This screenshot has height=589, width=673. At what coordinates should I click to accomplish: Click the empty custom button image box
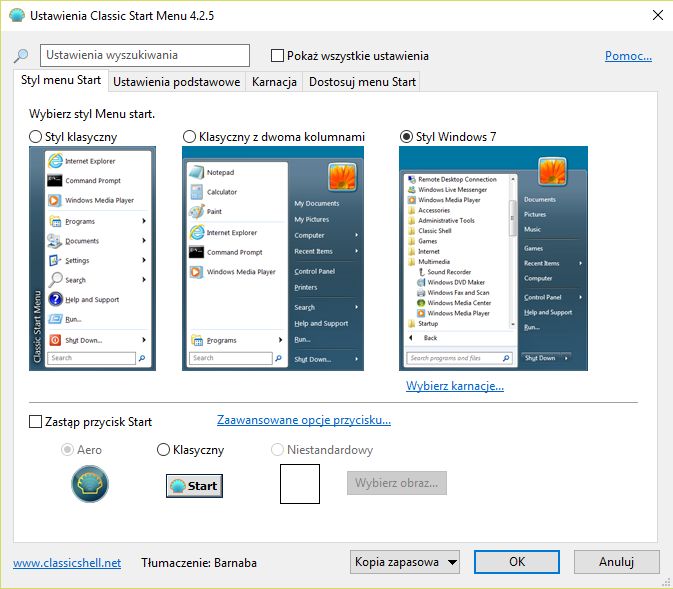pyautogui.click(x=300, y=484)
